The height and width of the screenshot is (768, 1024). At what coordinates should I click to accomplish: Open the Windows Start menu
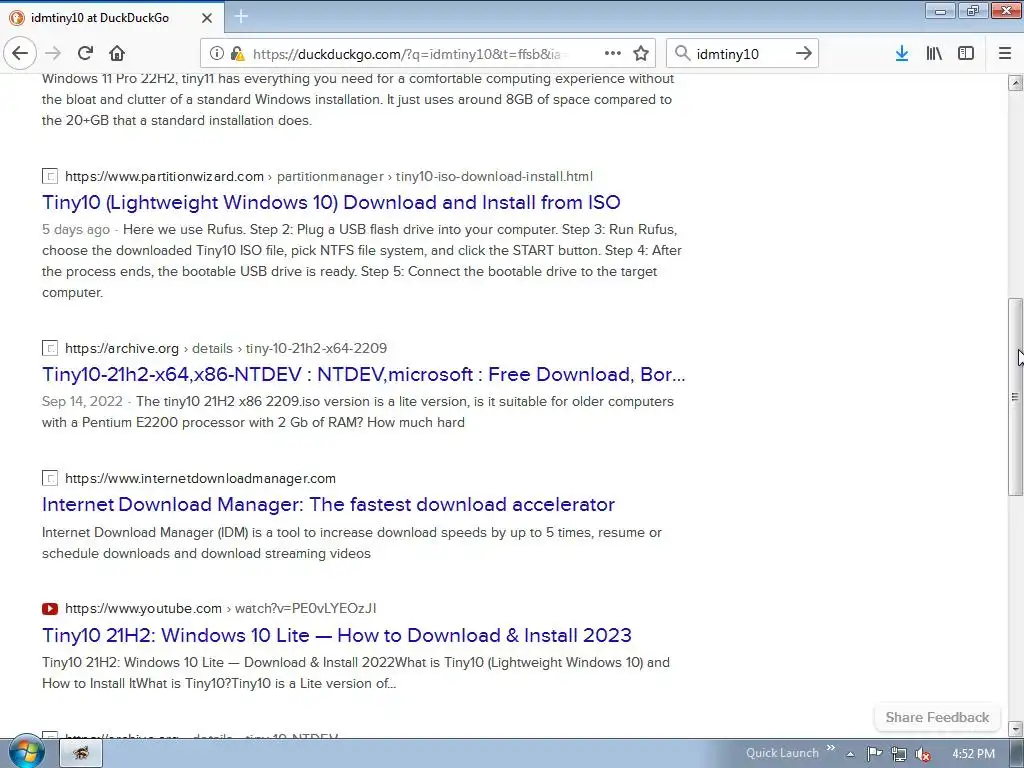pyautogui.click(x=27, y=752)
